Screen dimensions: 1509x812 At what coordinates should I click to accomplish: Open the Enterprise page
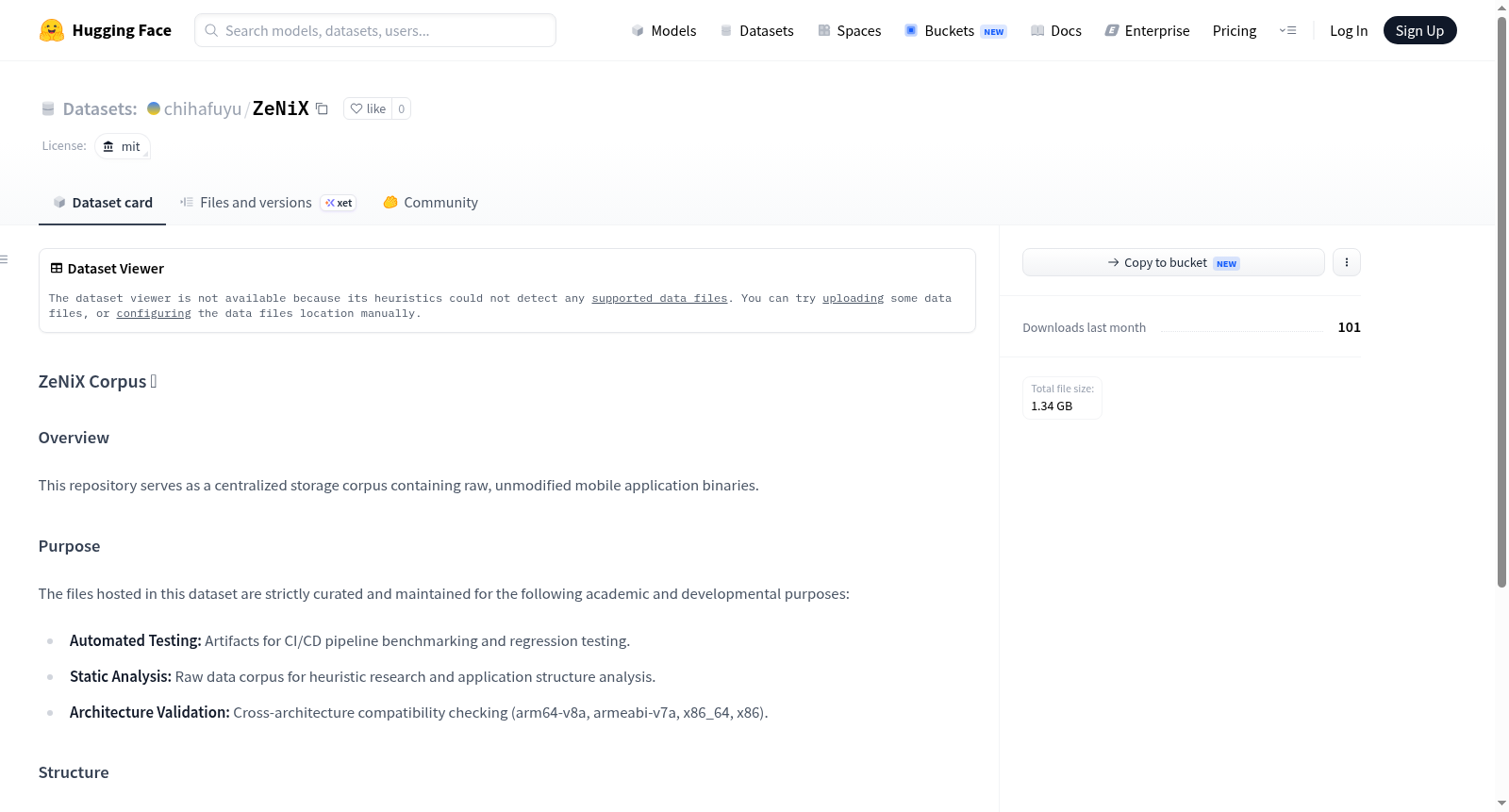[x=1147, y=30]
